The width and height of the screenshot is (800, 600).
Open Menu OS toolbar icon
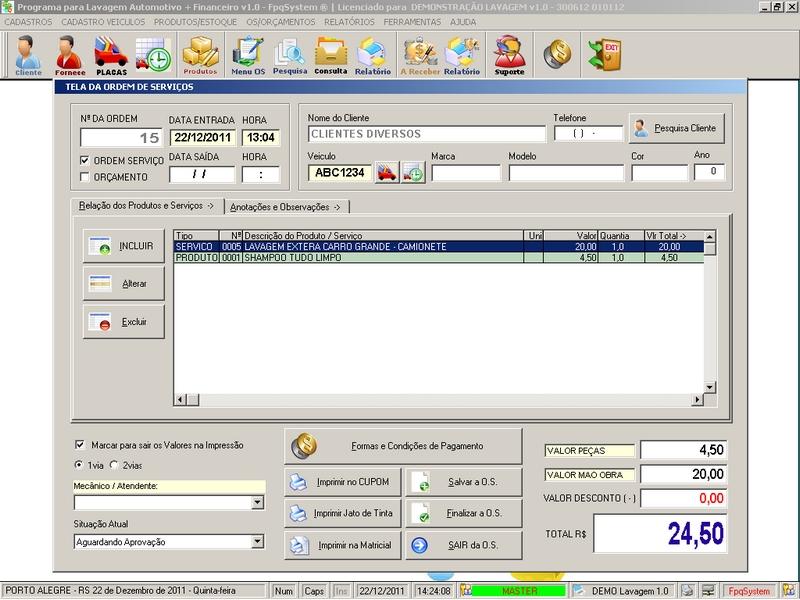tap(247, 54)
